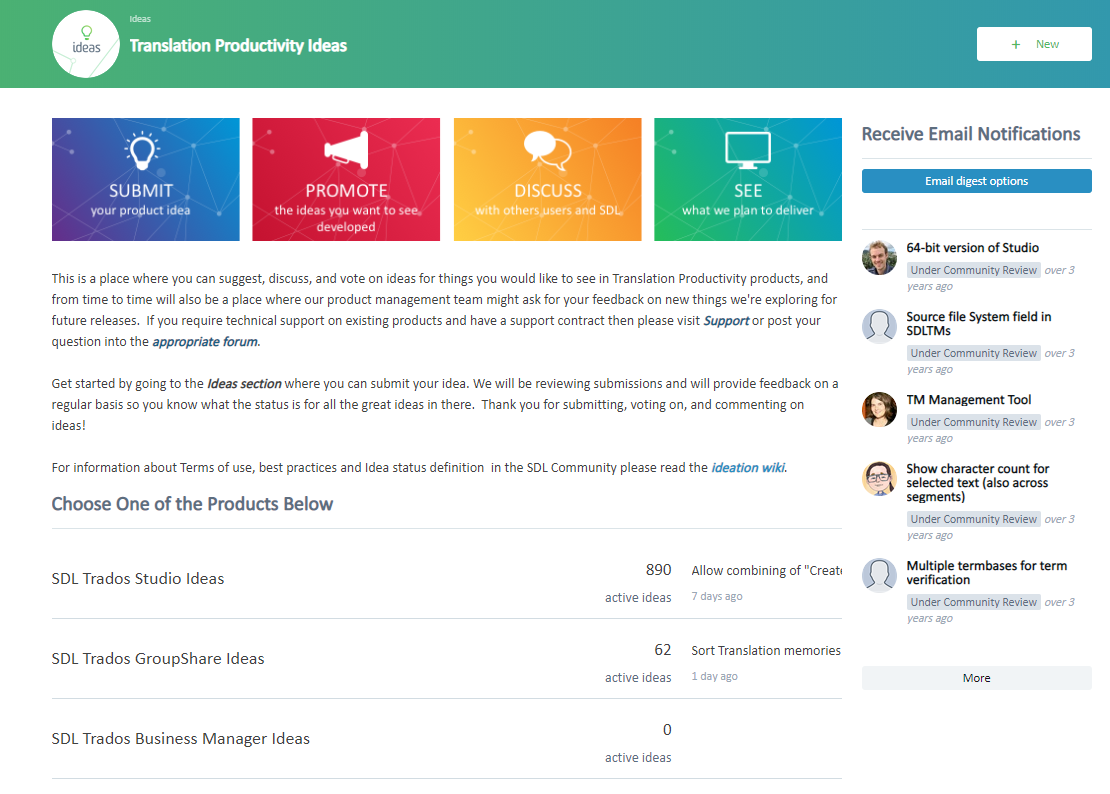This screenshot has height=794, width=1110.
Task: Click the Receive Email Notifications heading
Action: click(x=971, y=134)
